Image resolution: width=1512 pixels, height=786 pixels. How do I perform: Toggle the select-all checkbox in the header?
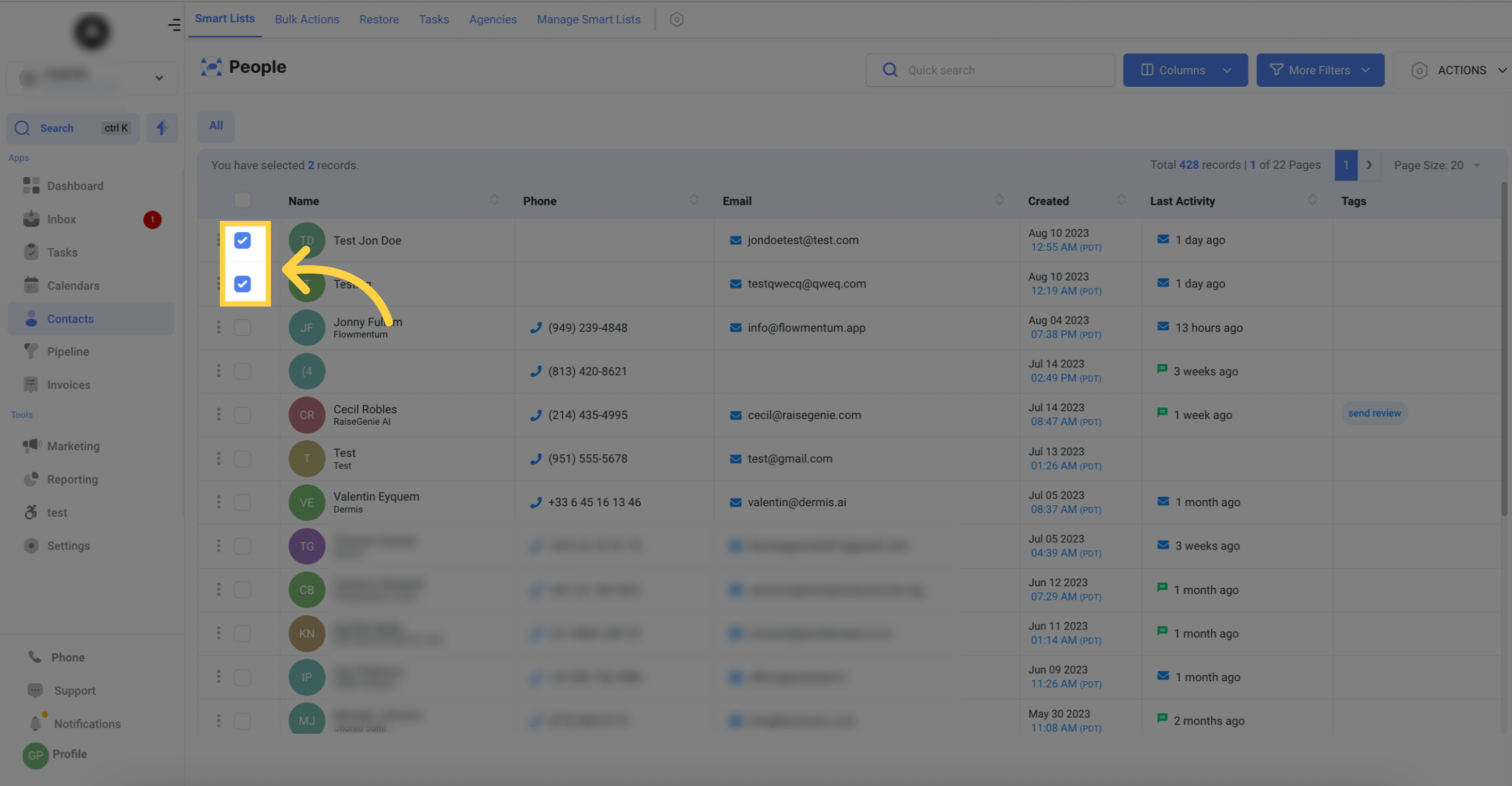pos(242,200)
